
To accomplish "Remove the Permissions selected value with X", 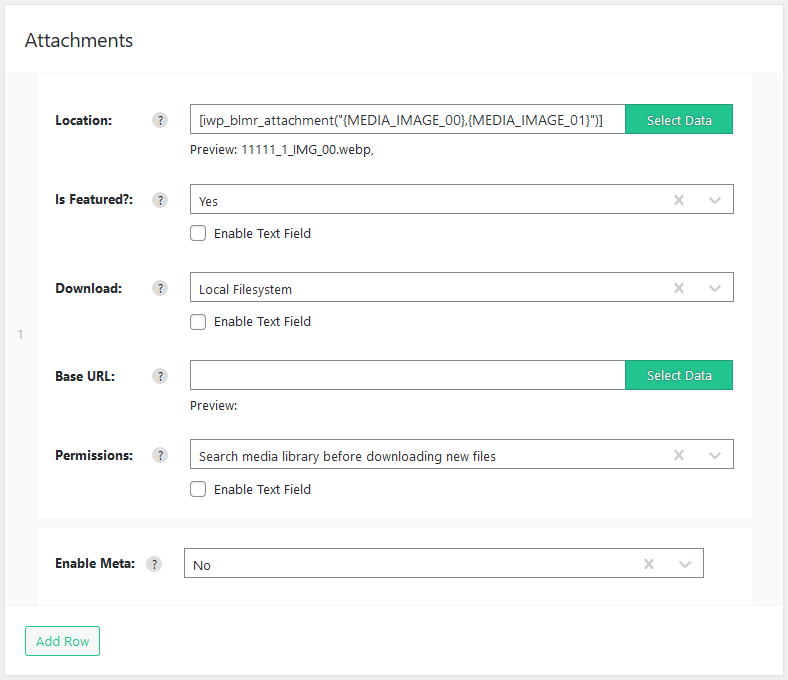I will (x=679, y=455).
